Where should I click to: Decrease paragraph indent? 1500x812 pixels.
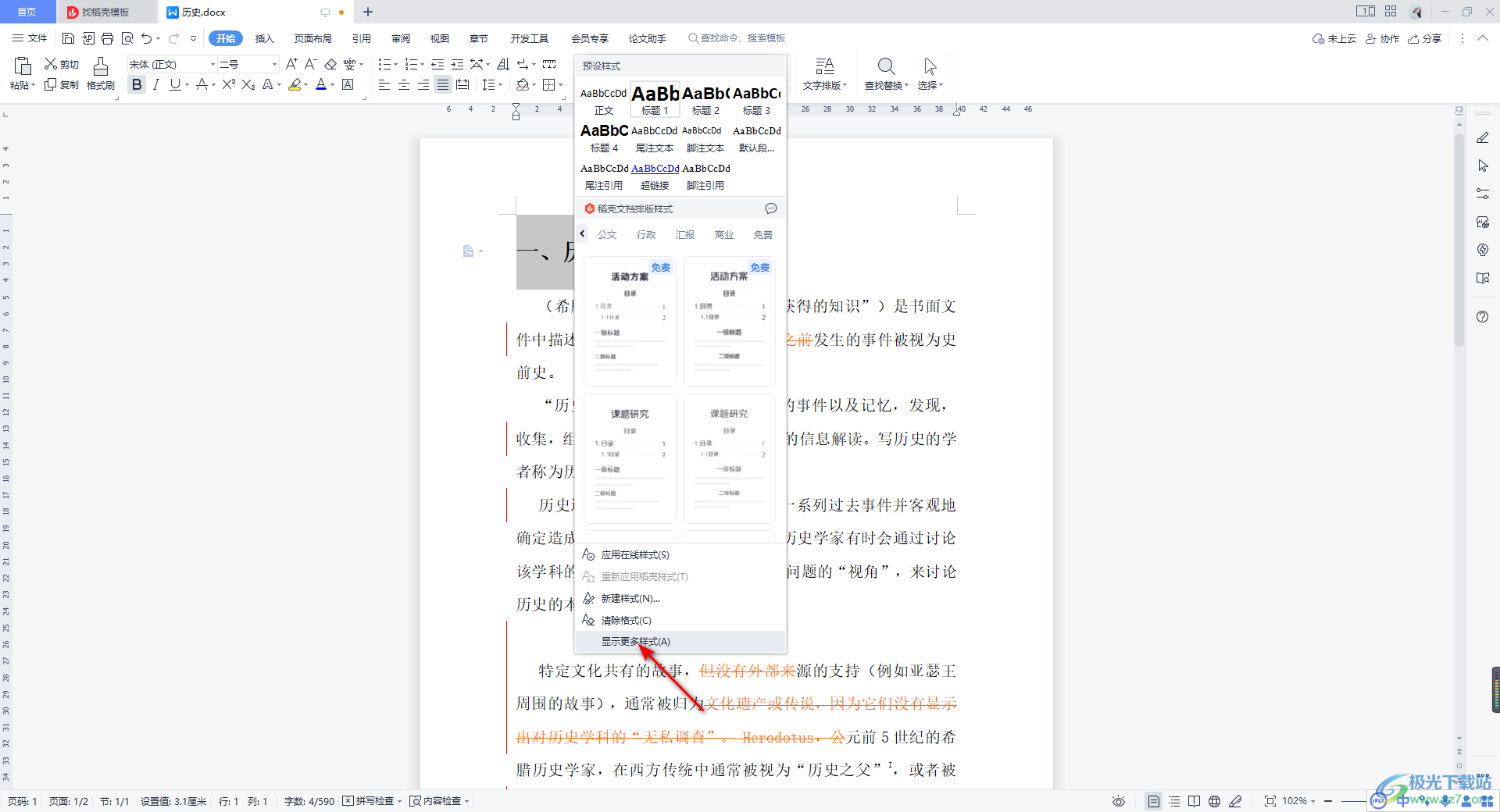(437, 64)
